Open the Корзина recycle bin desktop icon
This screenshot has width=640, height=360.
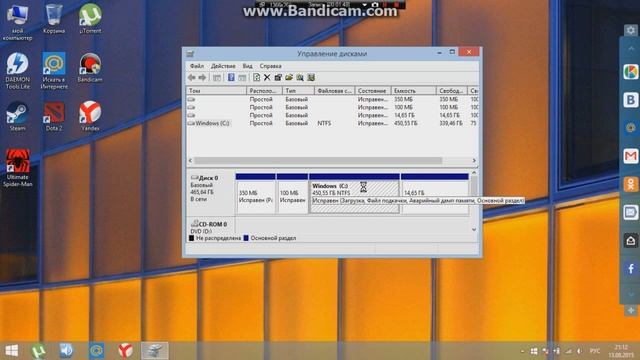[x=54, y=19]
